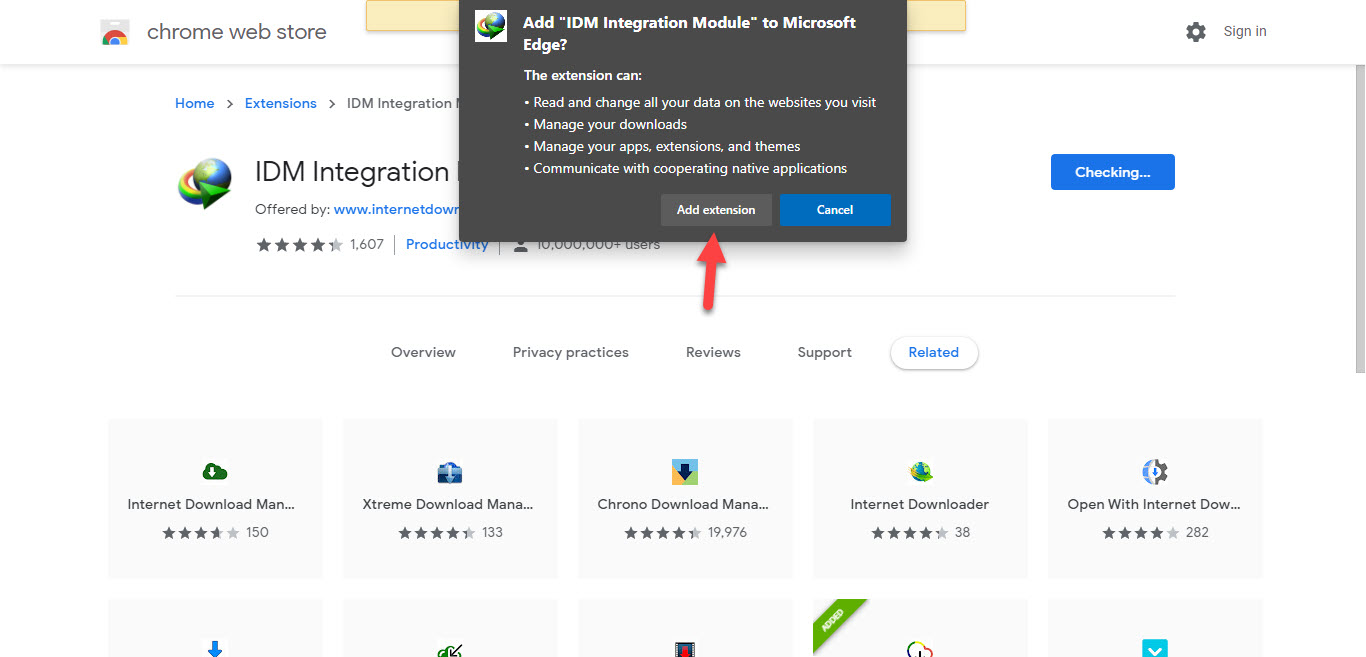Click the Internet Download Manager cloud icon
This screenshot has width=1366, height=657.
pos(215,472)
